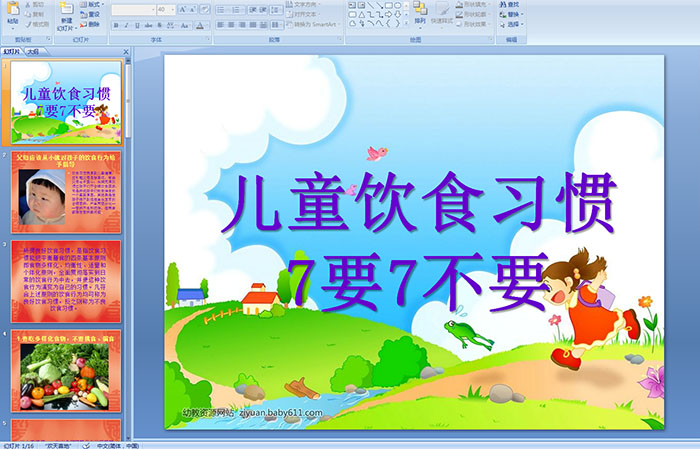The image size is (700, 449).
Task: Select the Right Arrow block shape
Action: pyautogui.click(x=388, y=14)
